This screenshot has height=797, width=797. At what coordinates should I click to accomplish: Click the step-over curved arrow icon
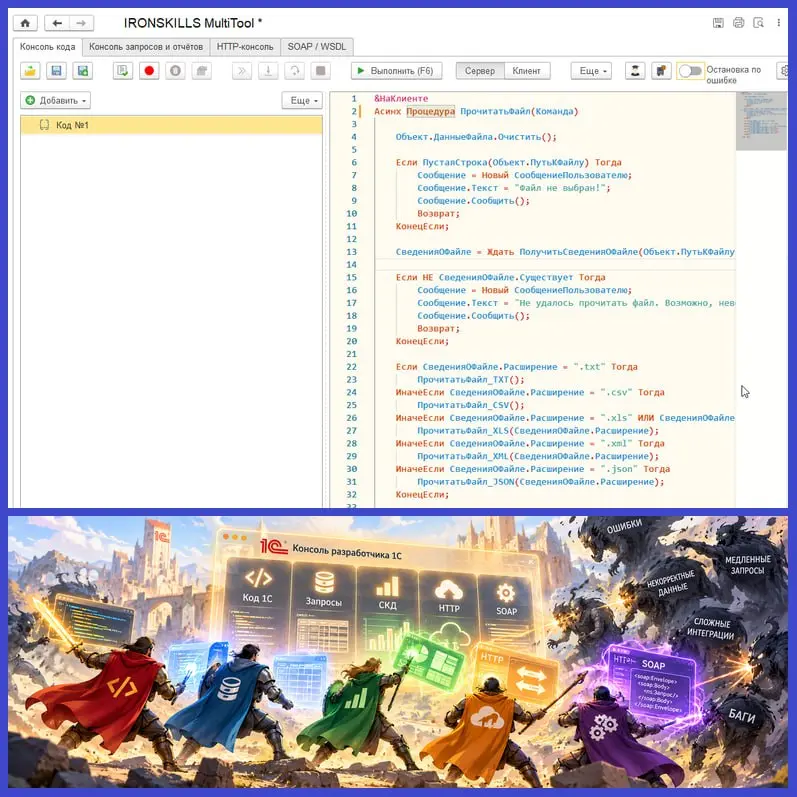[294, 71]
